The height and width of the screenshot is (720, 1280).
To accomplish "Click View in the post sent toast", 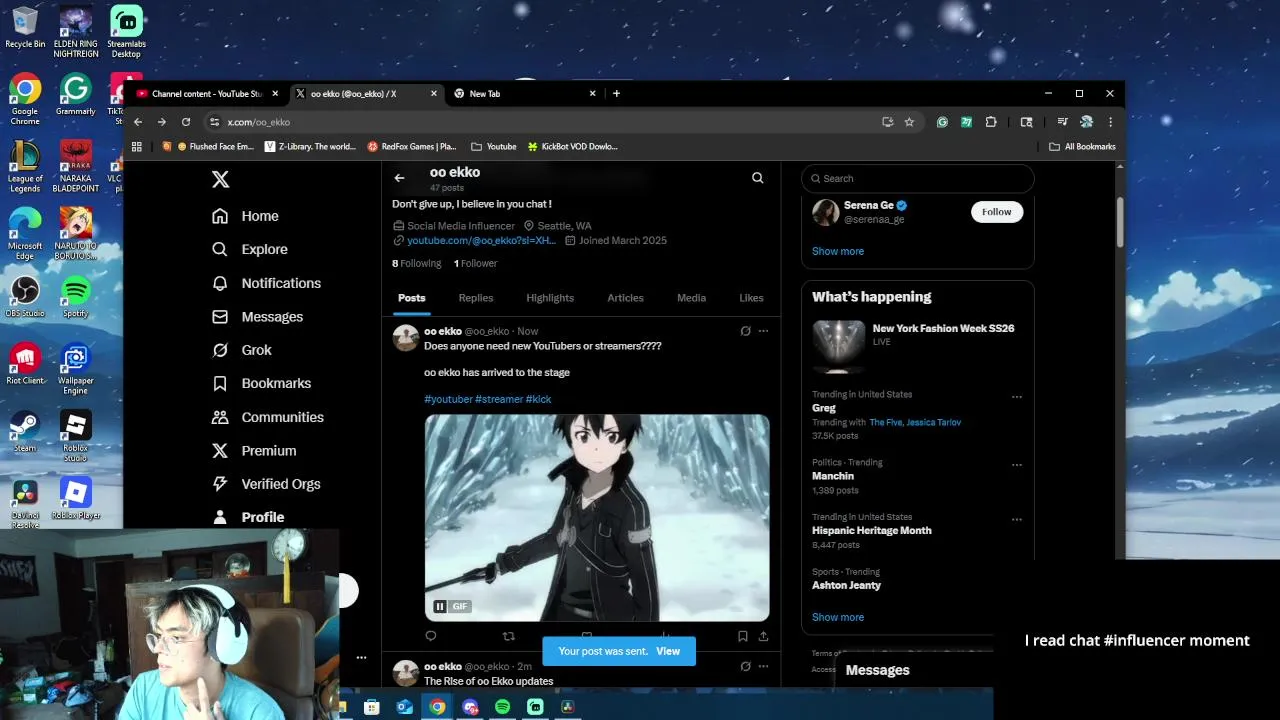I will pyautogui.click(x=668, y=651).
